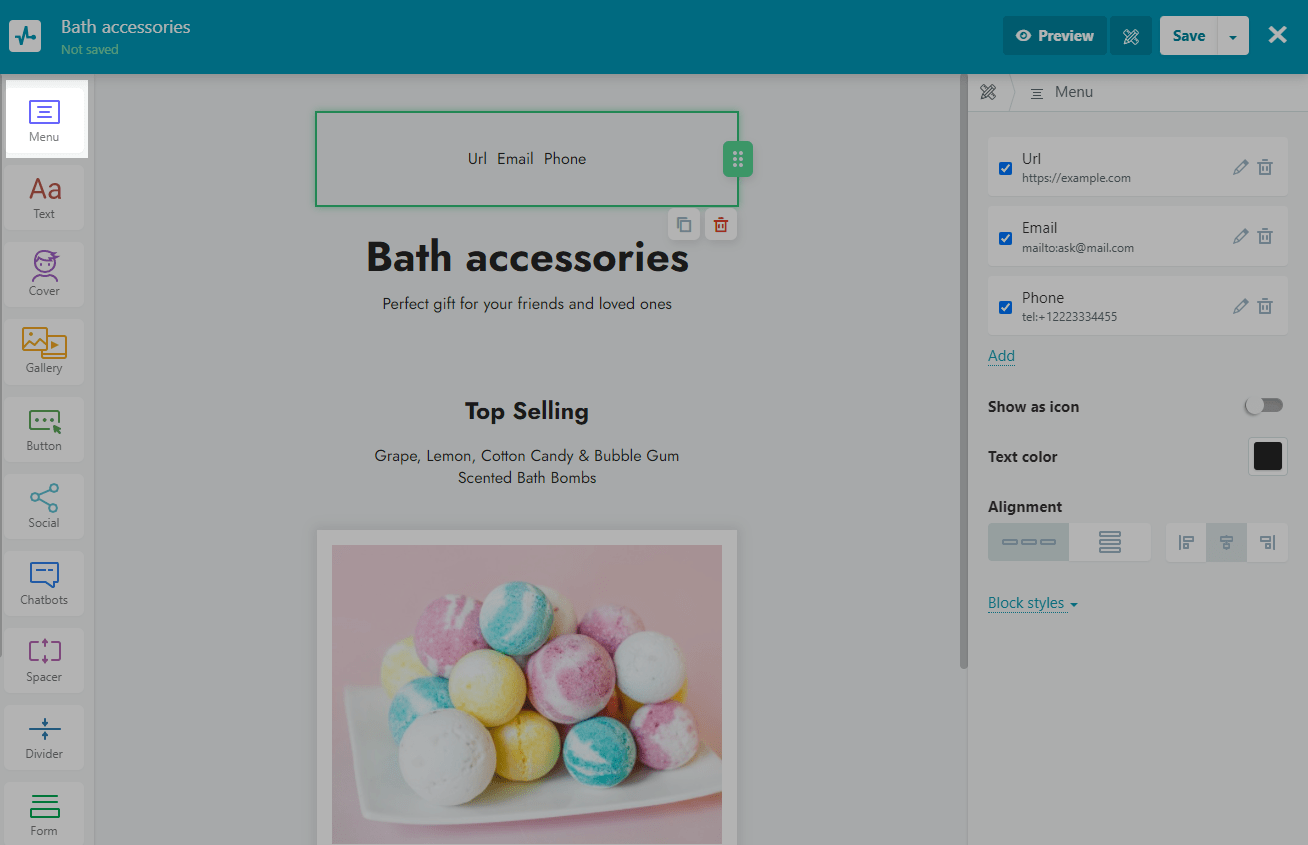Click the Add menu item link
This screenshot has width=1308, height=845.
1001,356
